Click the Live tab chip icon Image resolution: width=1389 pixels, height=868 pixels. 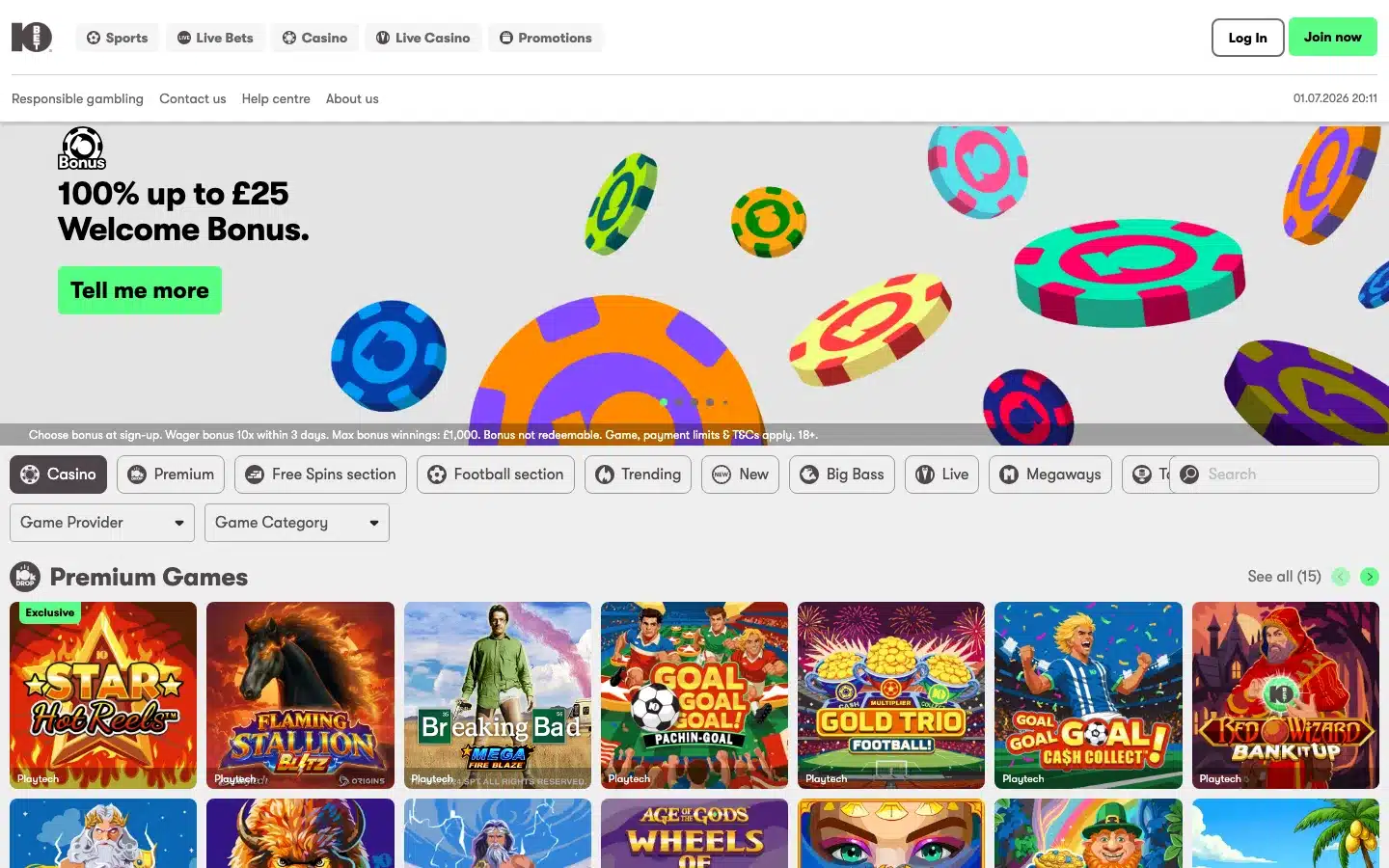pyautogui.click(x=925, y=475)
